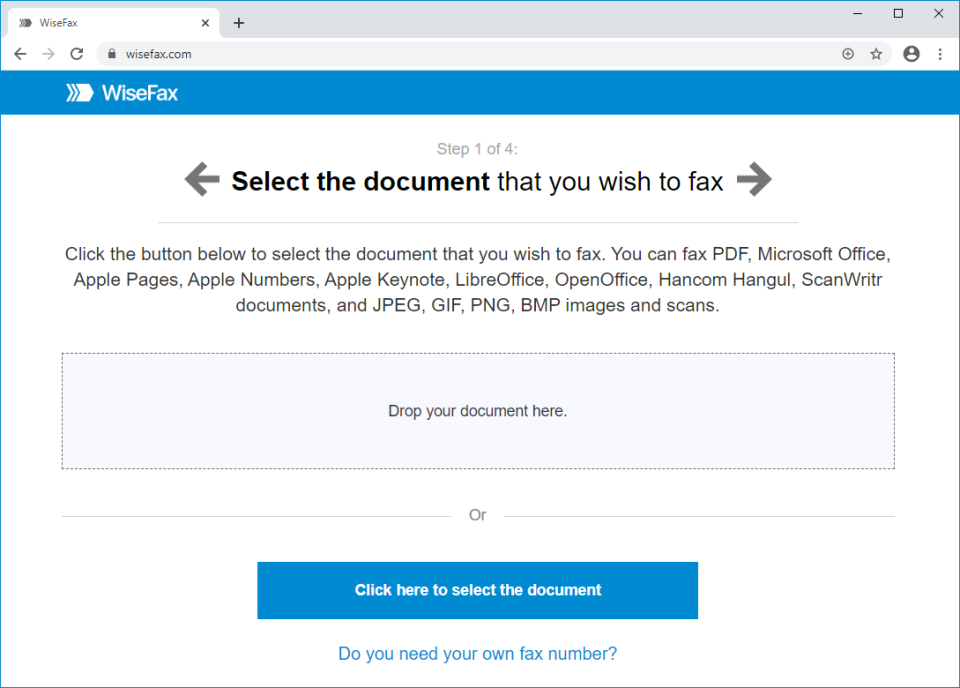Open a new tab with the plus button
This screenshot has width=960, height=688.
[238, 22]
